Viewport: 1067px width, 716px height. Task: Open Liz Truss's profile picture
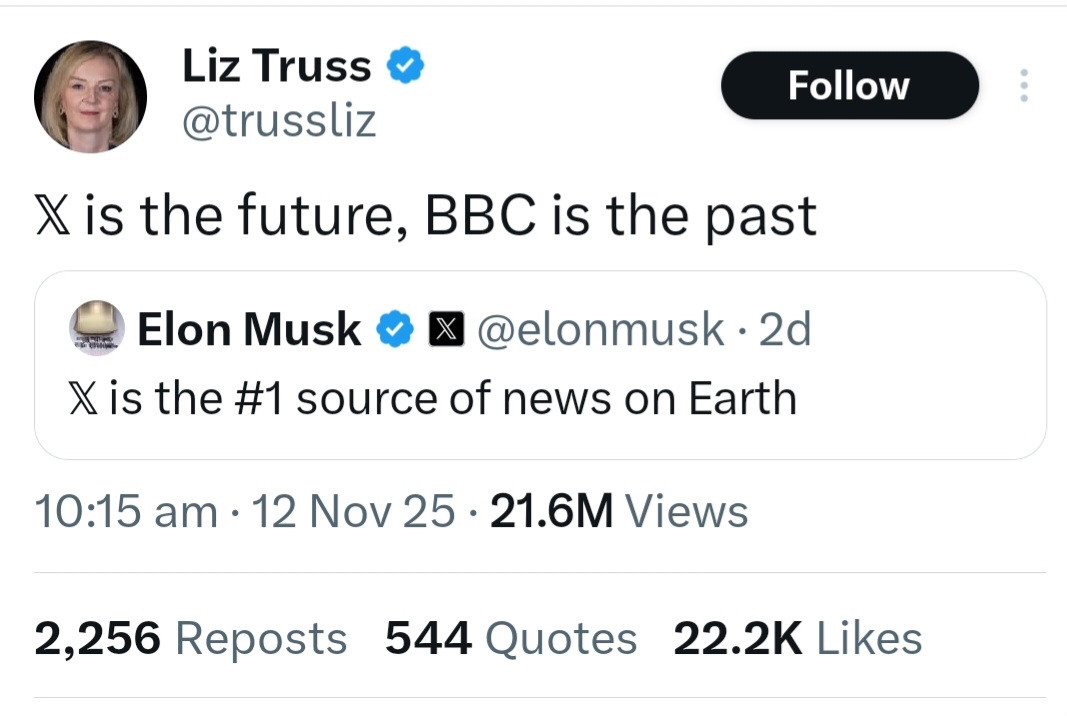click(91, 97)
